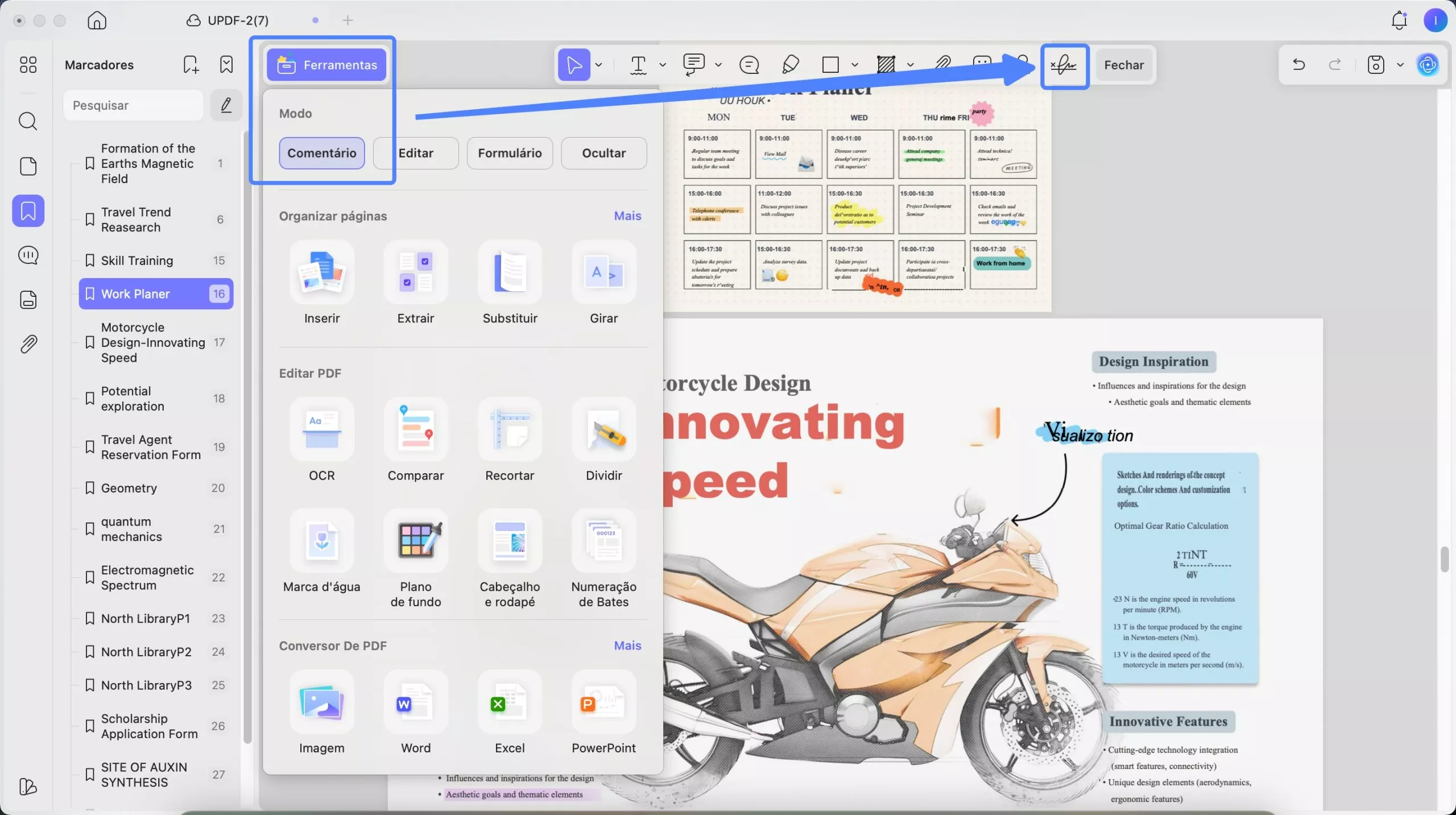
Task: Open the bookmarks panel in sidebar
Action: (x=28, y=211)
